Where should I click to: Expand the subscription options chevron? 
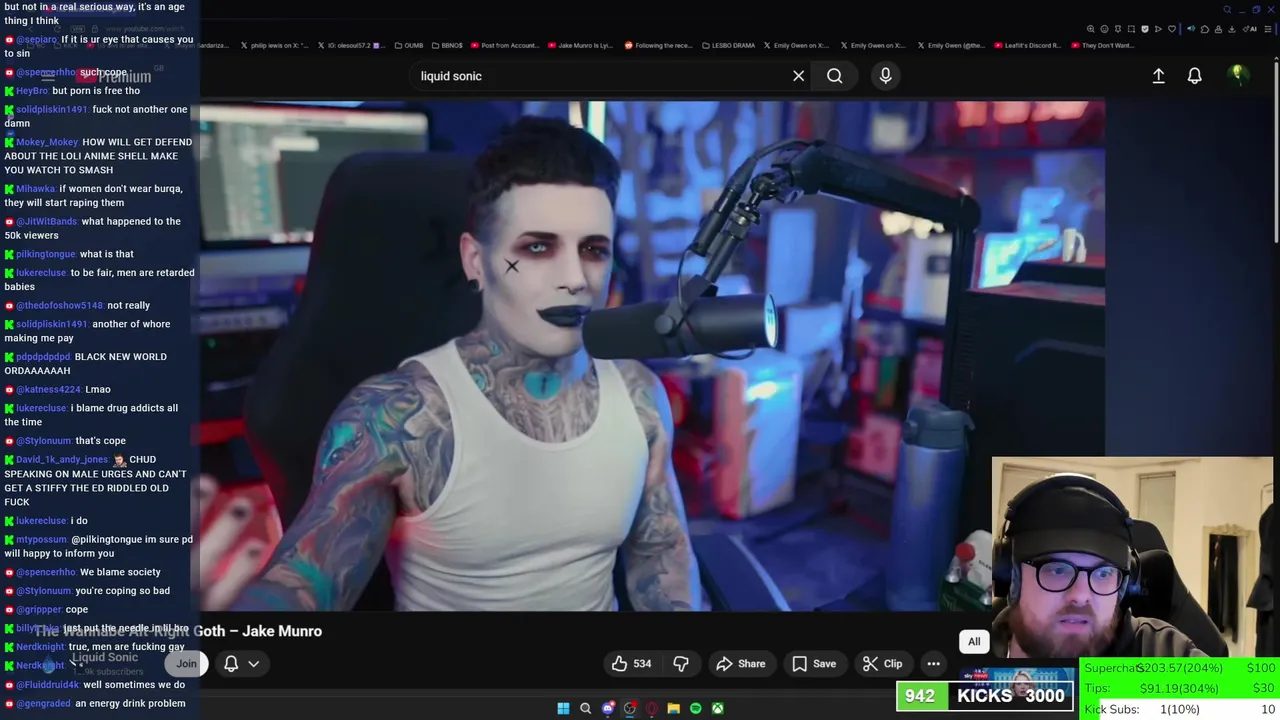254,664
